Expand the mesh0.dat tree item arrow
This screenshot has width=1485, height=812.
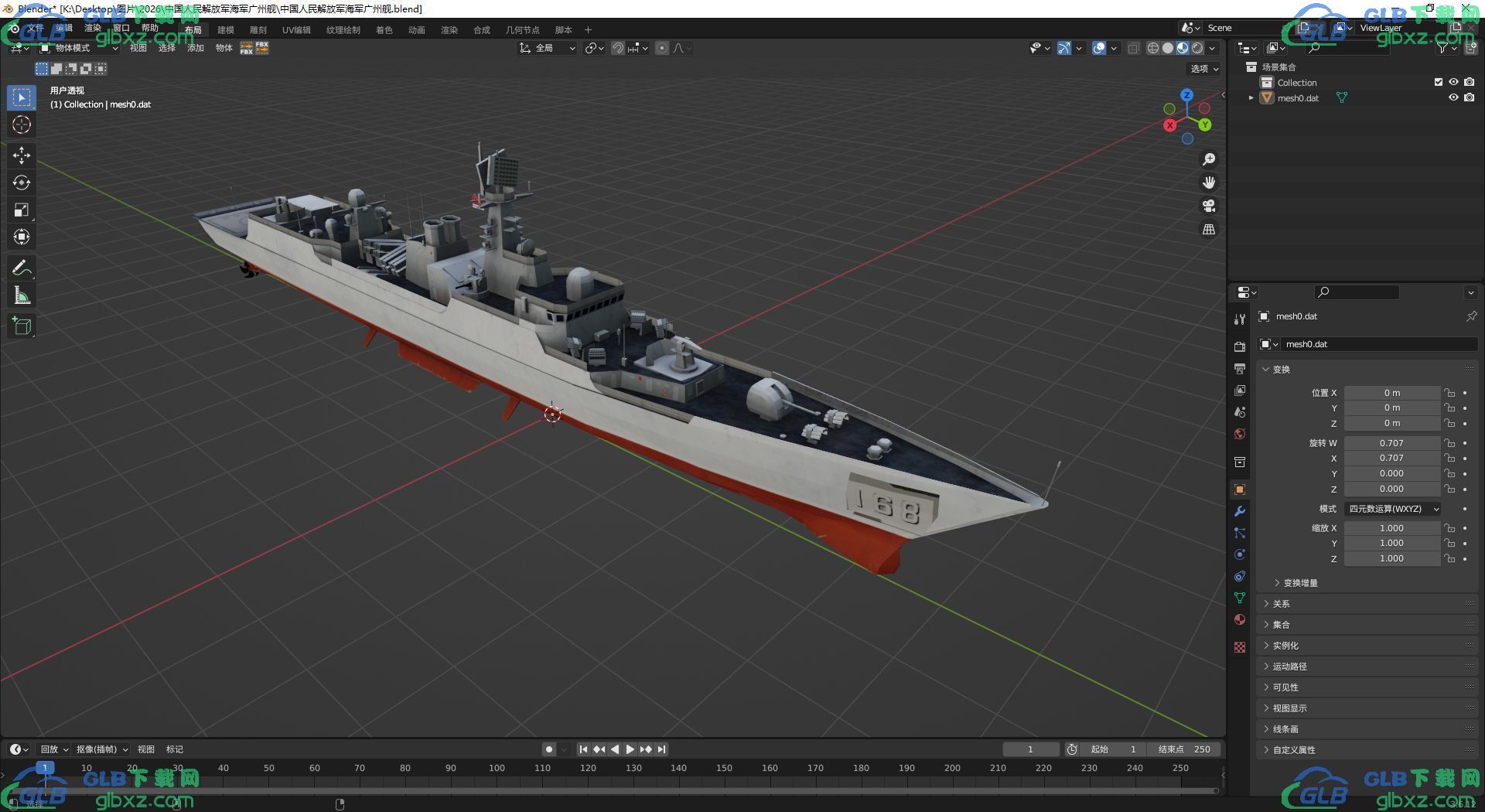(1251, 98)
